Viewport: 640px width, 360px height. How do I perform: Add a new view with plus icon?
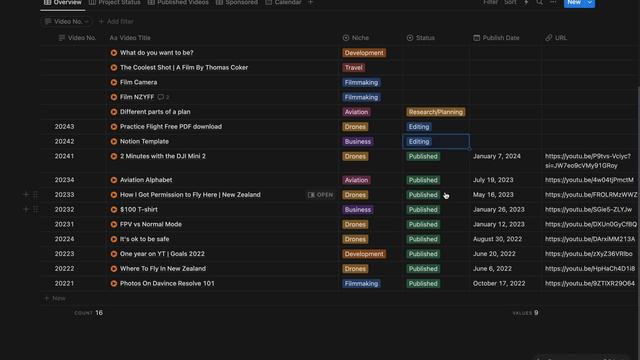point(310,2)
